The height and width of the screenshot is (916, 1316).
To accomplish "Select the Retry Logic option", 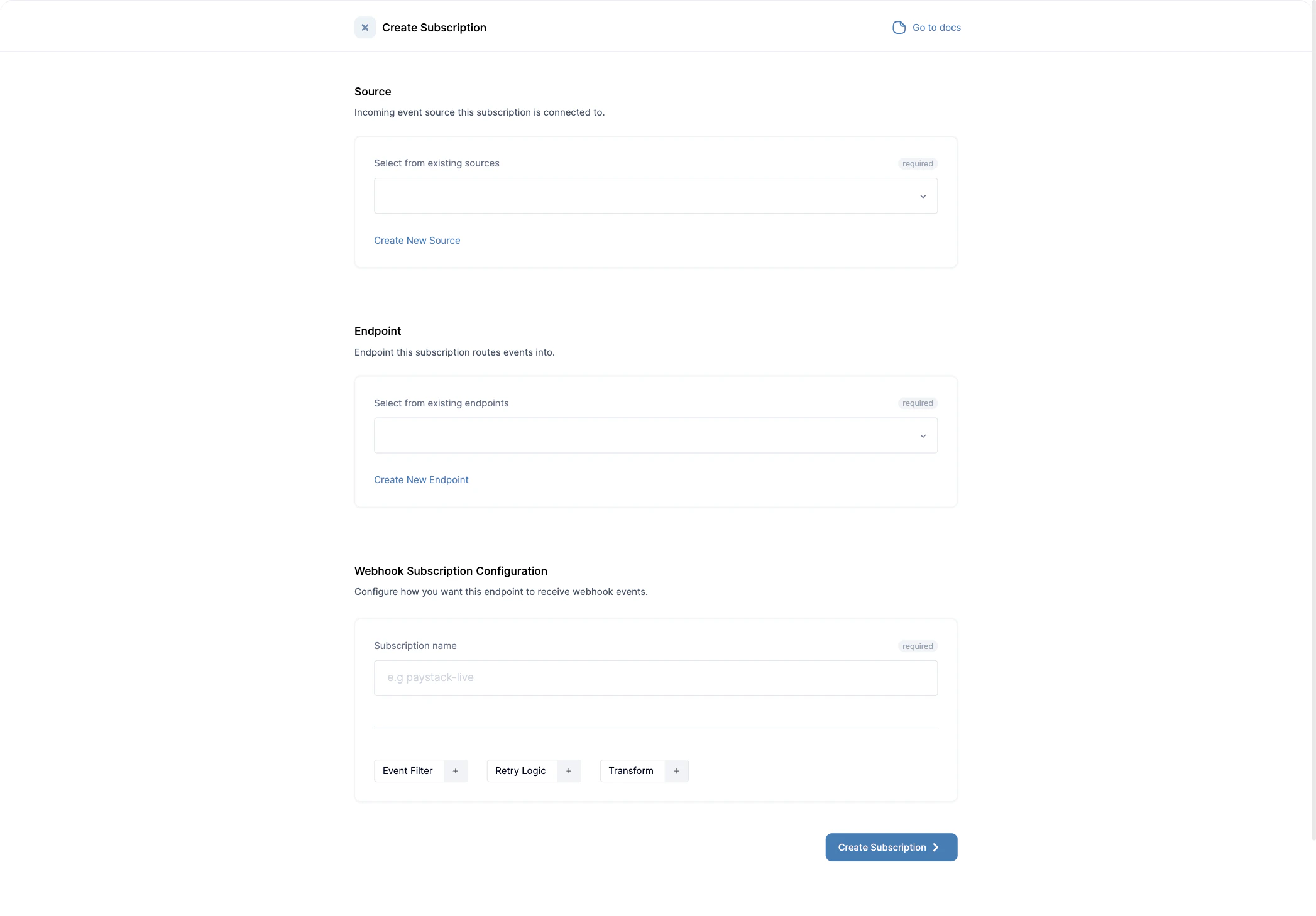I will (x=520, y=771).
